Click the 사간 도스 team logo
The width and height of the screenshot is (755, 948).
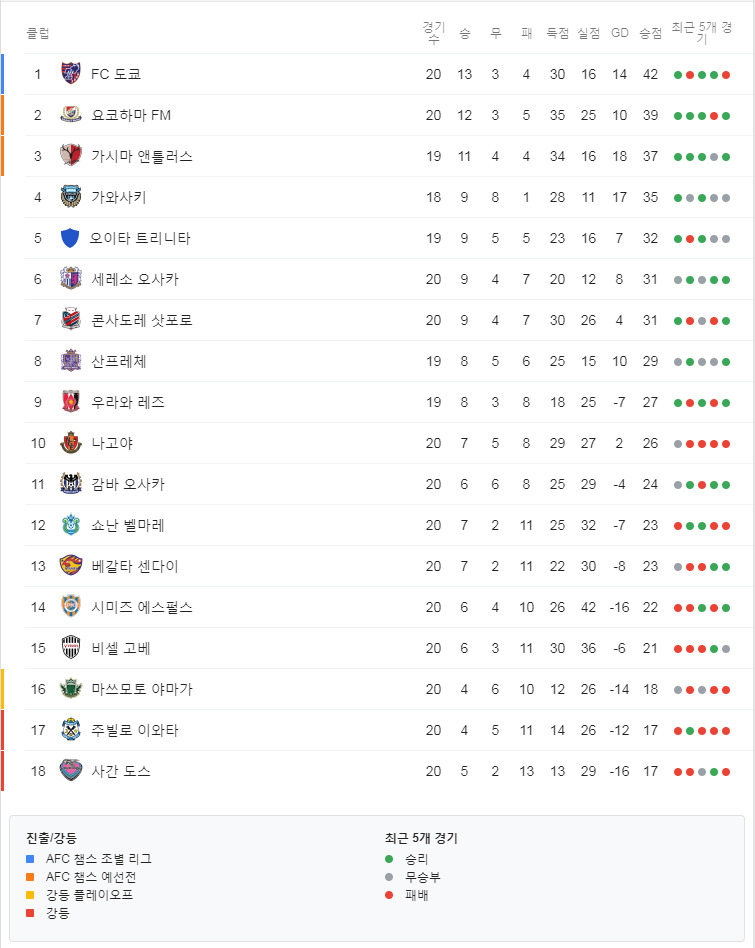coord(70,771)
